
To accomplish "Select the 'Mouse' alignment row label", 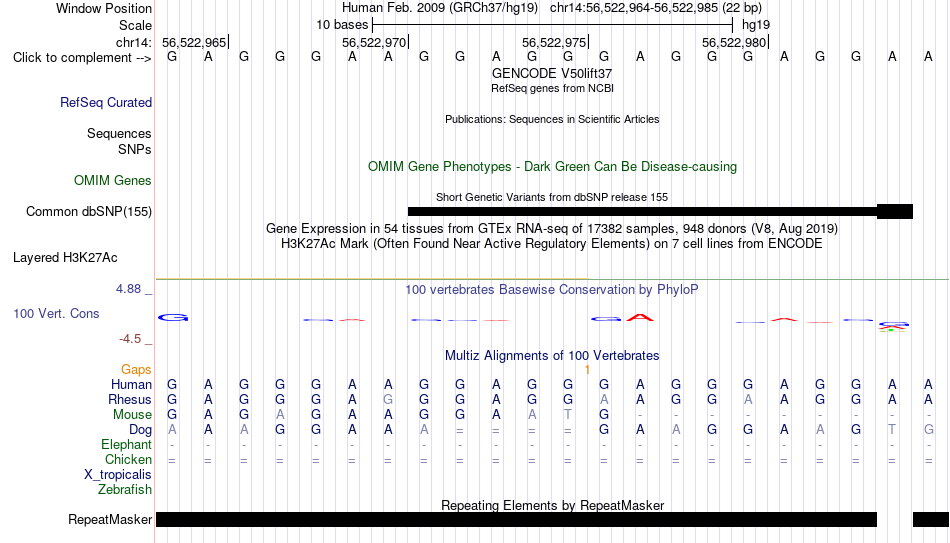I will (132, 415).
